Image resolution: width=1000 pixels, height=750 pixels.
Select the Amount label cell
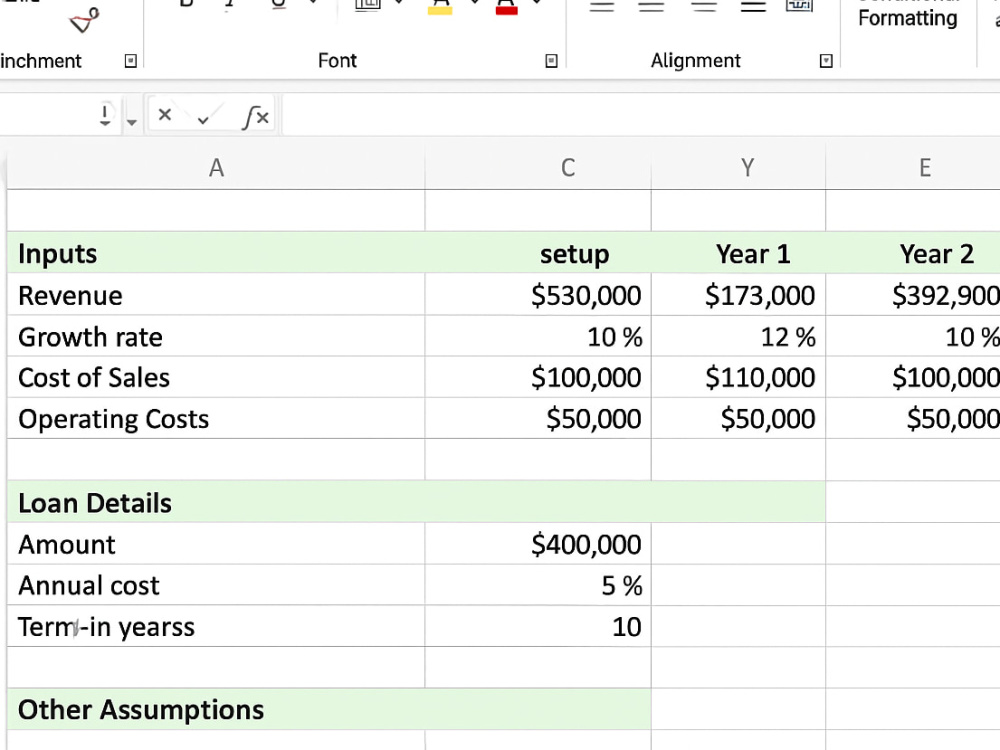216,543
